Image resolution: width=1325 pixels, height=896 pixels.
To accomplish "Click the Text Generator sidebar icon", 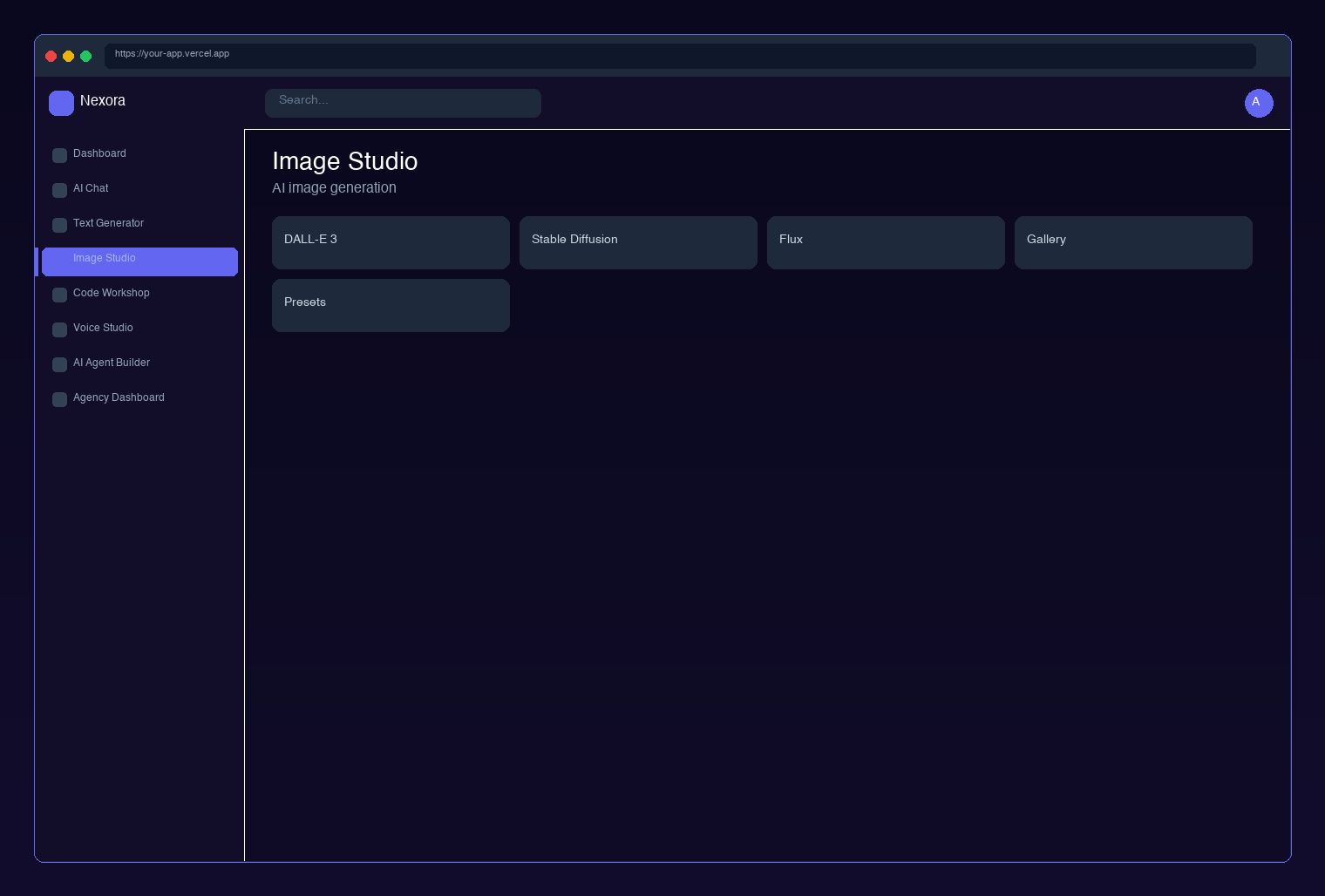I will [x=59, y=225].
